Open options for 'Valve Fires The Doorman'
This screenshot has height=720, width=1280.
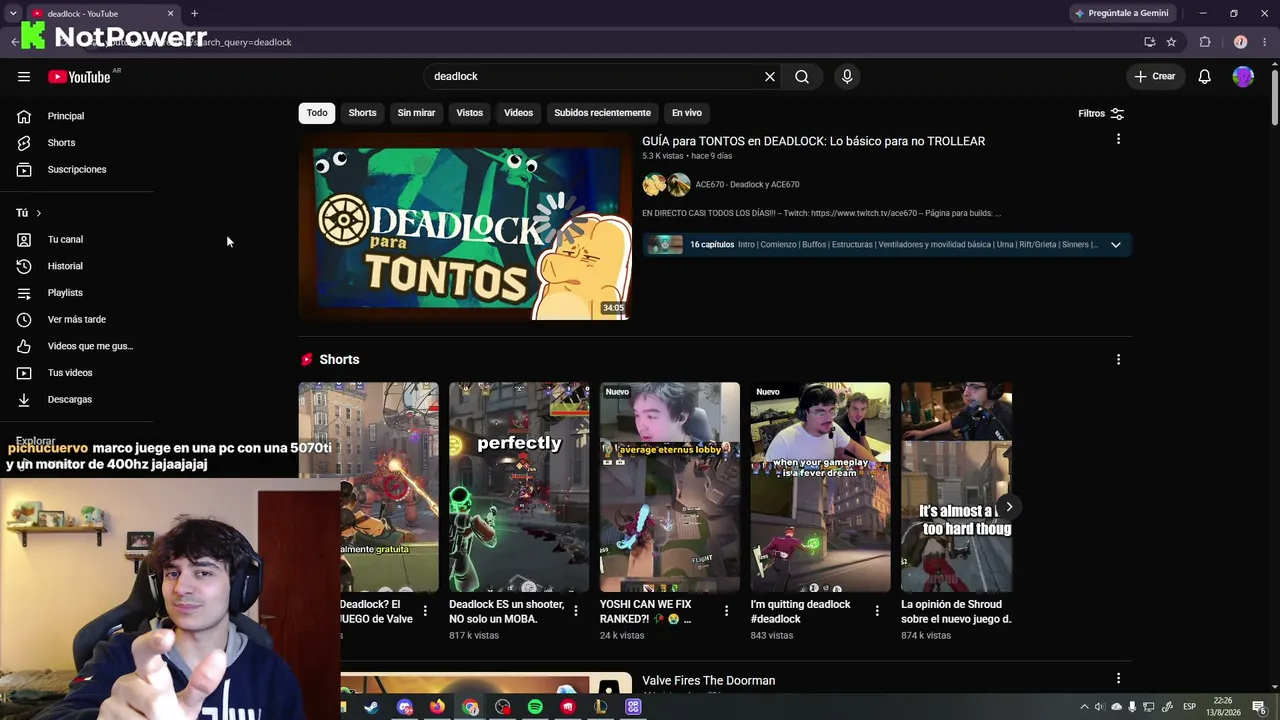coord(1118,678)
